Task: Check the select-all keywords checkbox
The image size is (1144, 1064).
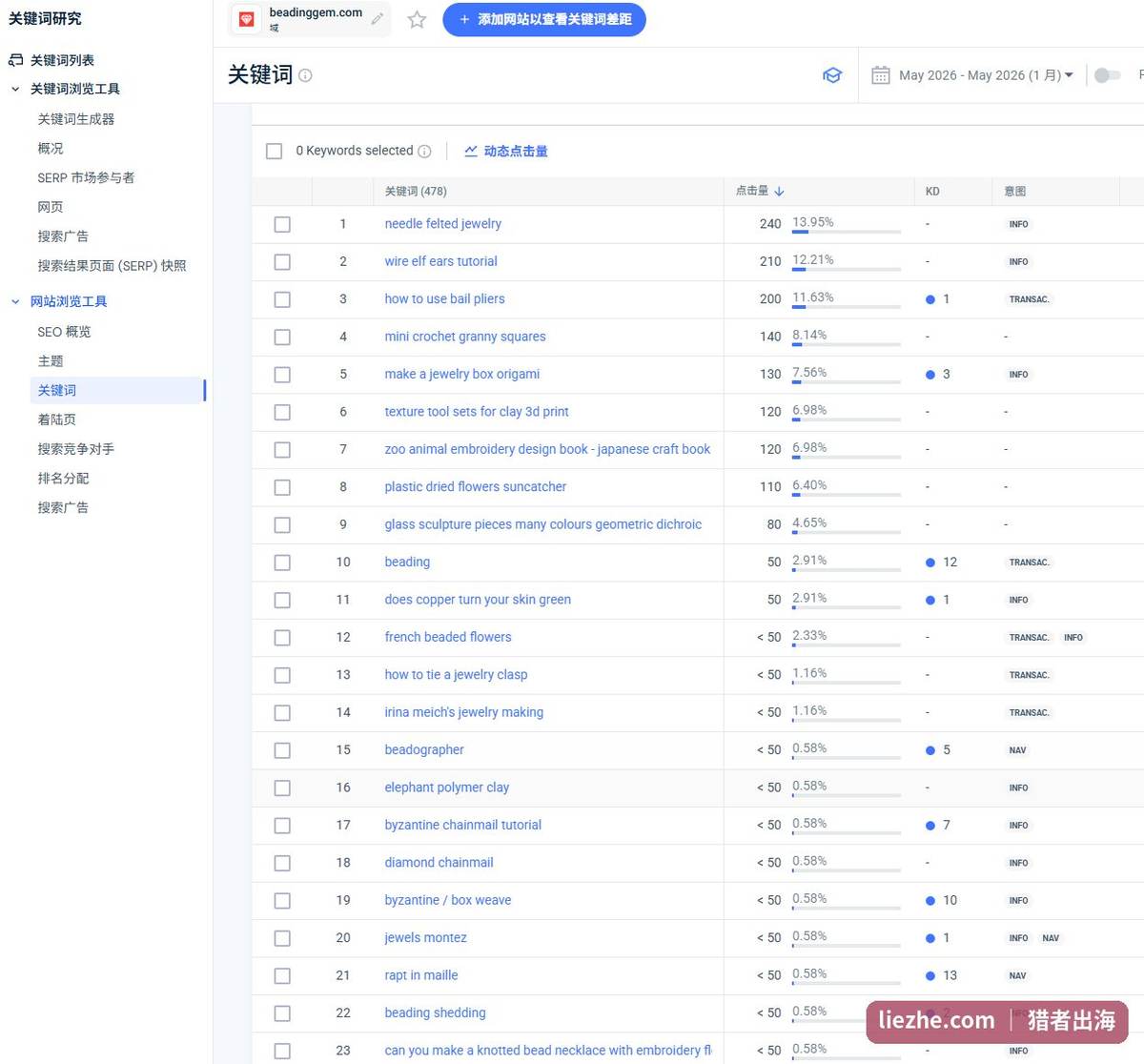Action: pos(275,151)
